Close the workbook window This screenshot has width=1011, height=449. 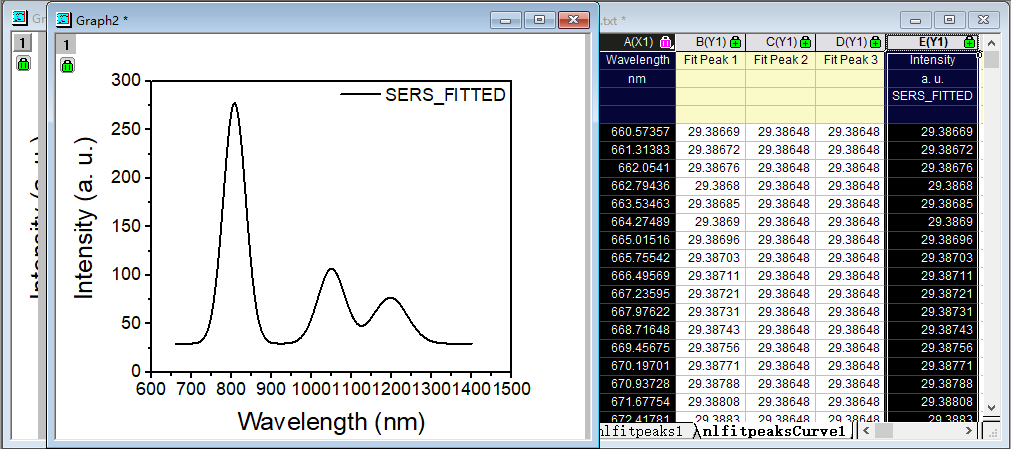click(983, 20)
